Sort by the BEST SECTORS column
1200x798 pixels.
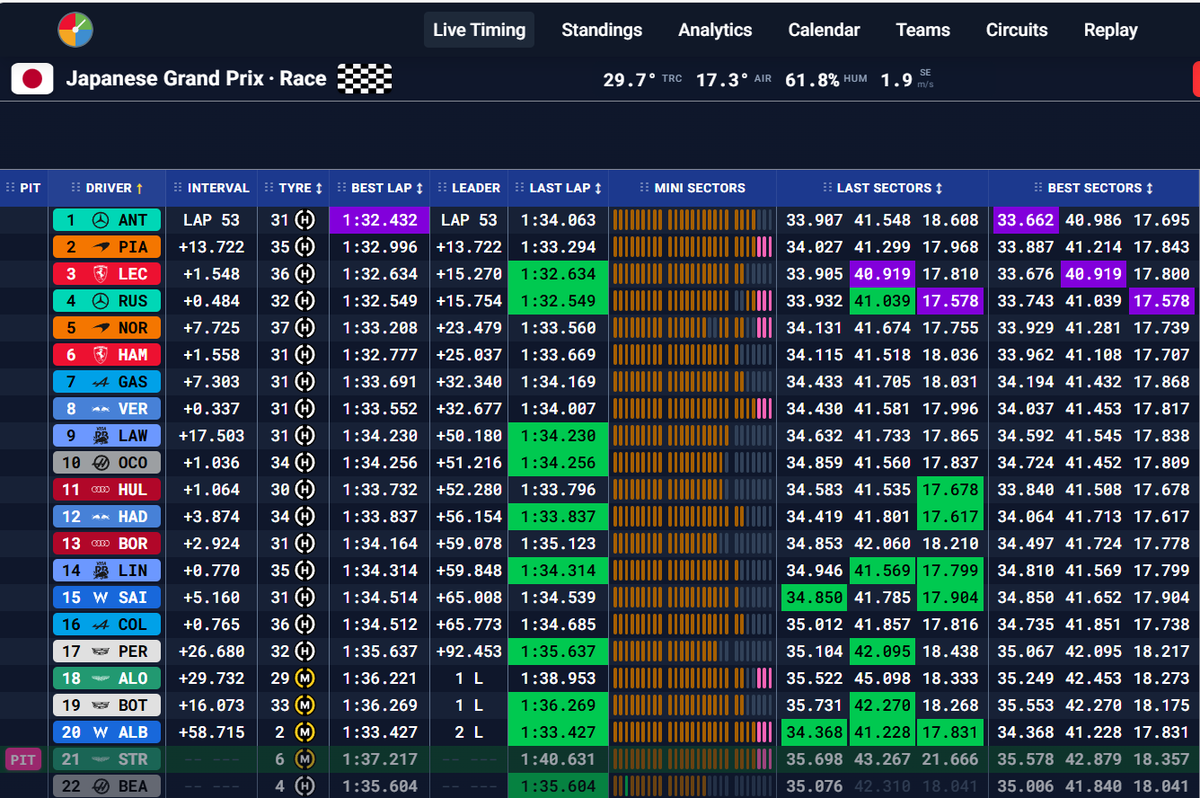pyautogui.click(x=1094, y=188)
